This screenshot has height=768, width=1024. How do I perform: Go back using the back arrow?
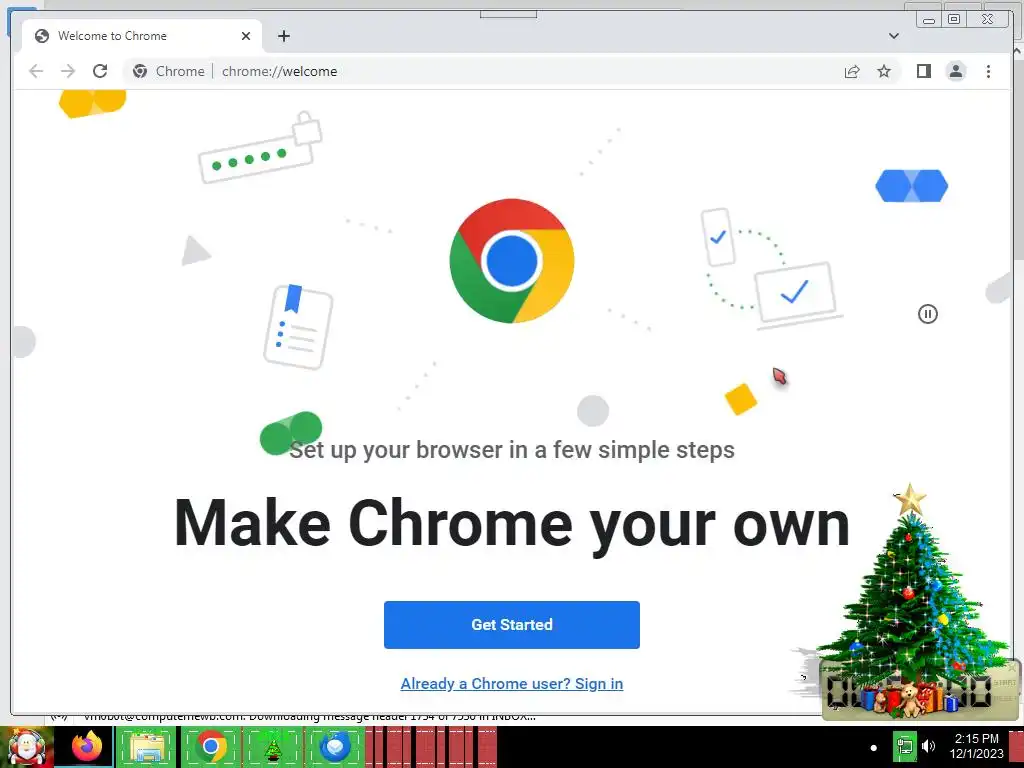click(x=36, y=71)
